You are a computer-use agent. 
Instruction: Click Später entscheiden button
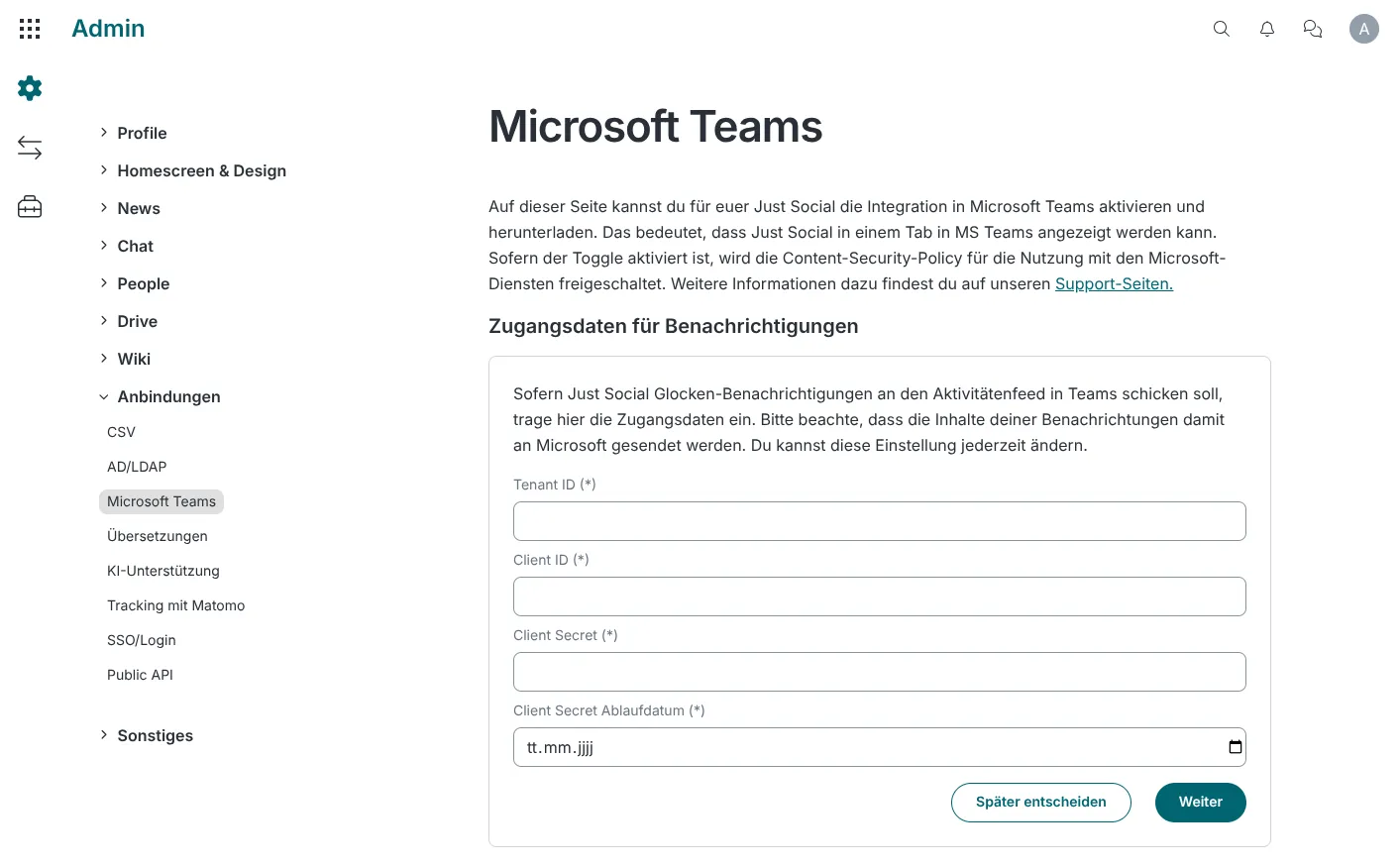click(x=1041, y=803)
